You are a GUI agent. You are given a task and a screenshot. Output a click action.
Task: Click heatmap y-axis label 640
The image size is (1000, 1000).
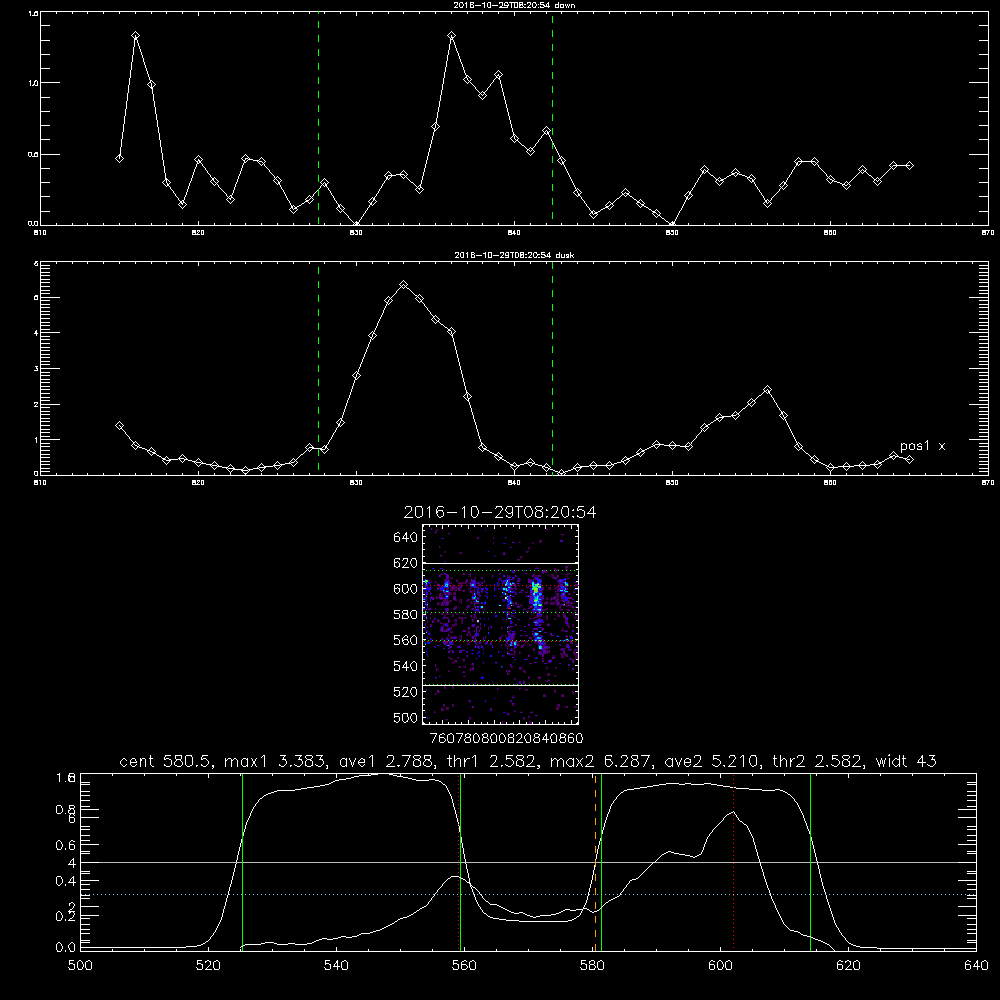[x=405, y=538]
